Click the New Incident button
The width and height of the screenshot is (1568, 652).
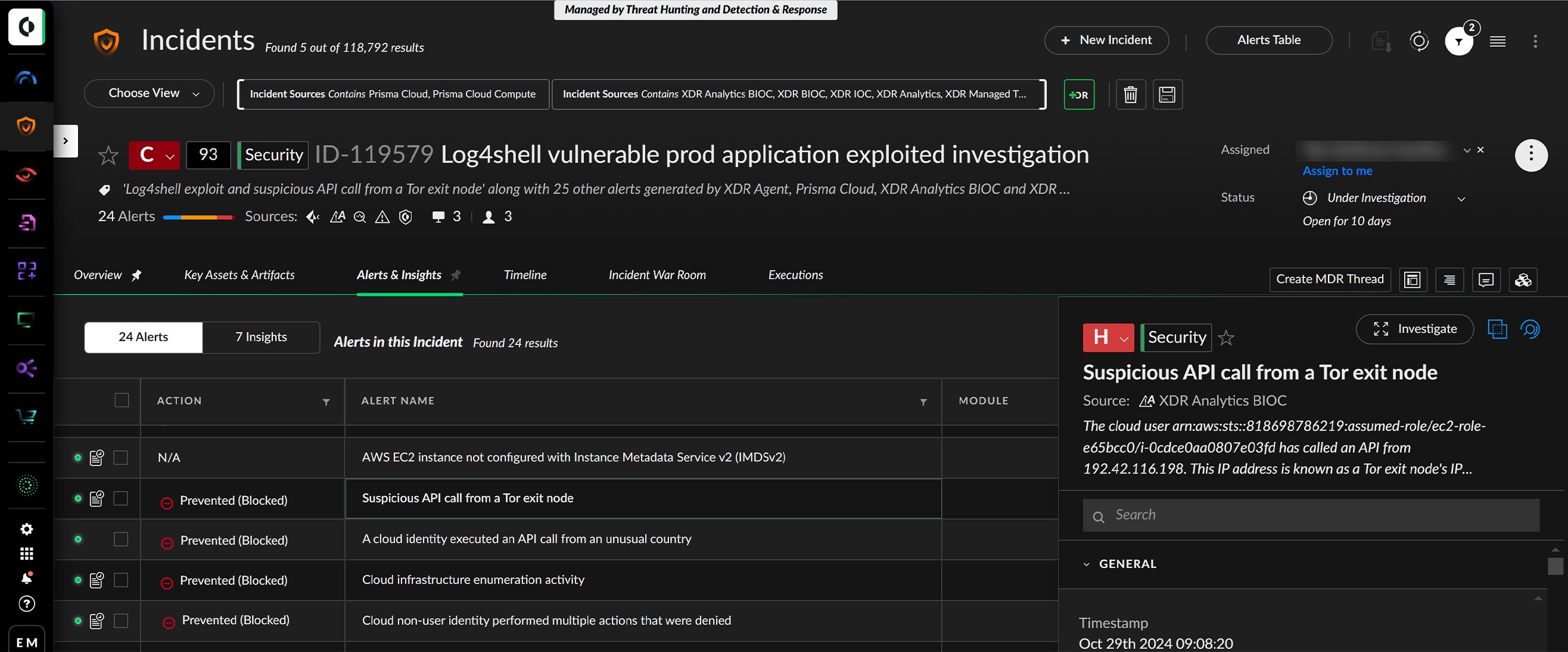coord(1106,40)
